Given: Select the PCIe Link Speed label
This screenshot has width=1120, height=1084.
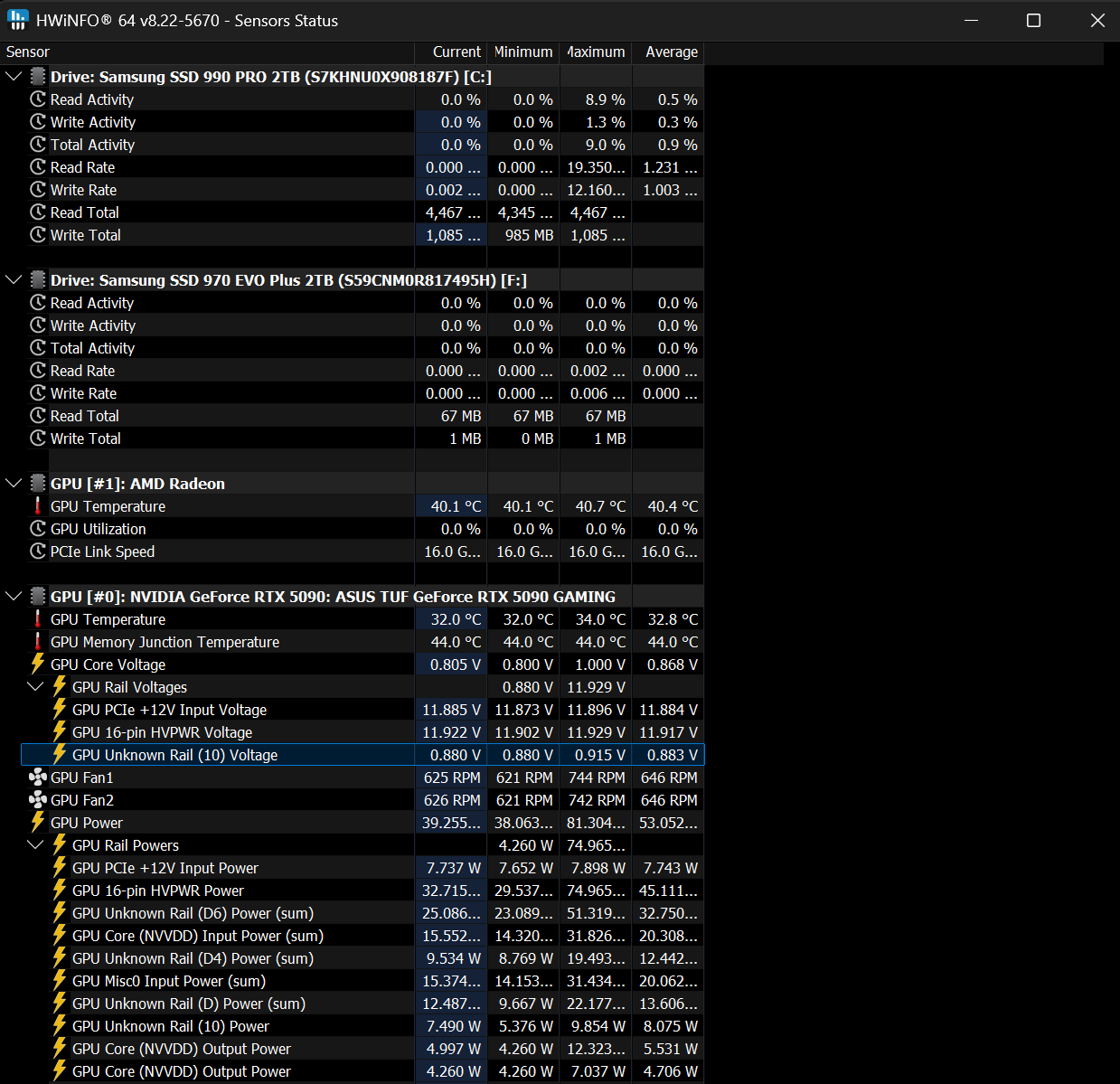Looking at the screenshot, I should pyautogui.click(x=103, y=551).
